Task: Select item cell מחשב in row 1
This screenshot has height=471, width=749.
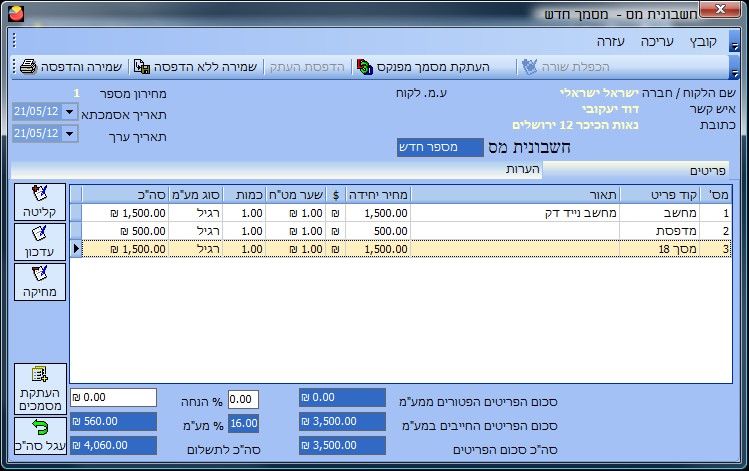Action: 660,213
